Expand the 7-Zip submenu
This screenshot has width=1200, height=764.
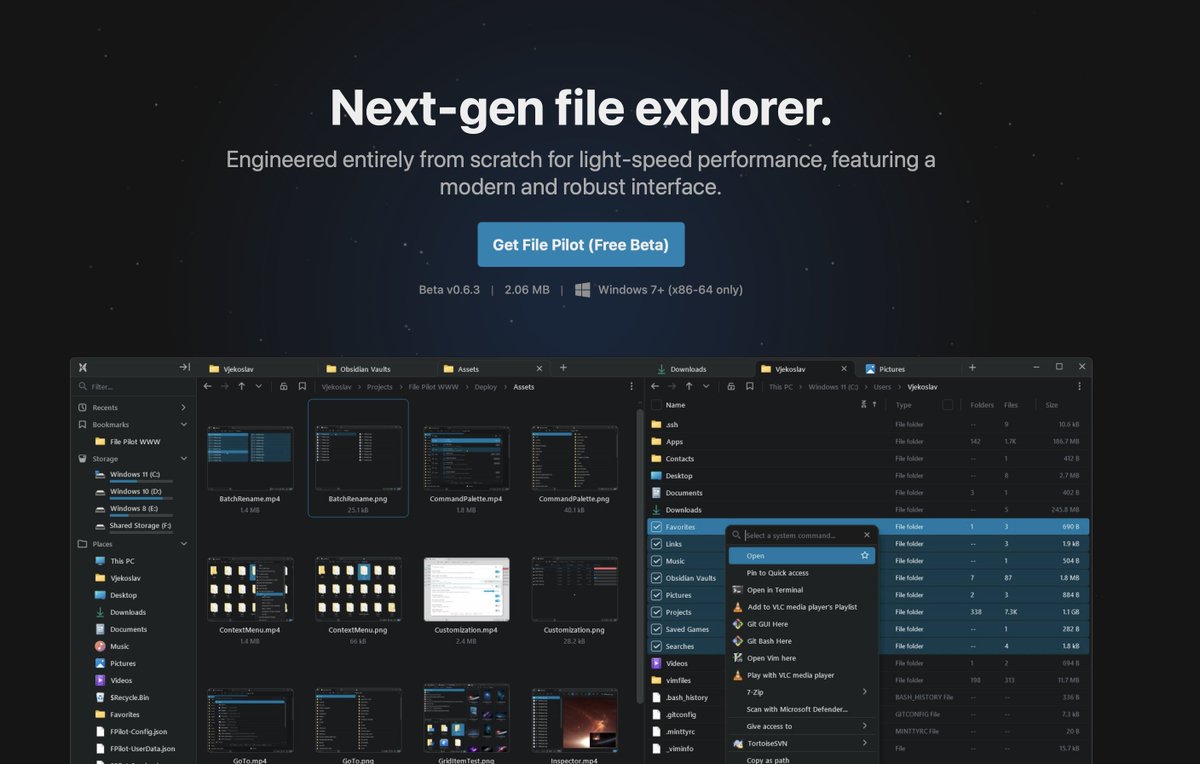click(864, 692)
